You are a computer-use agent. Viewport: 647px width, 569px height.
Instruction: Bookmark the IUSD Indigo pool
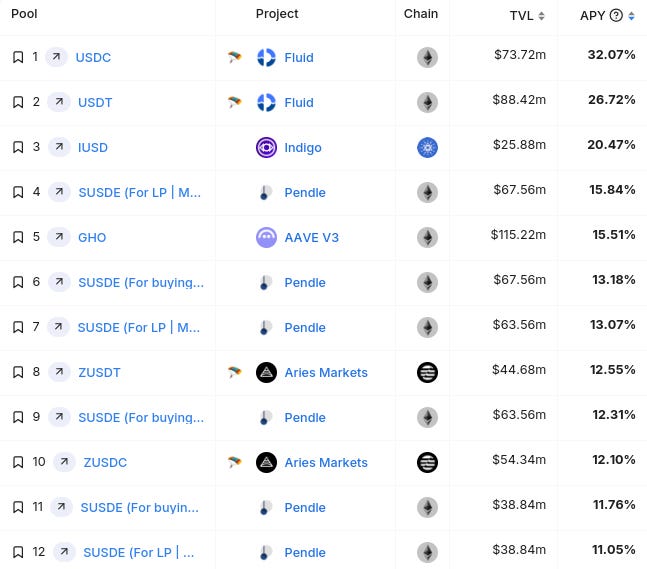pyautogui.click(x=18, y=147)
